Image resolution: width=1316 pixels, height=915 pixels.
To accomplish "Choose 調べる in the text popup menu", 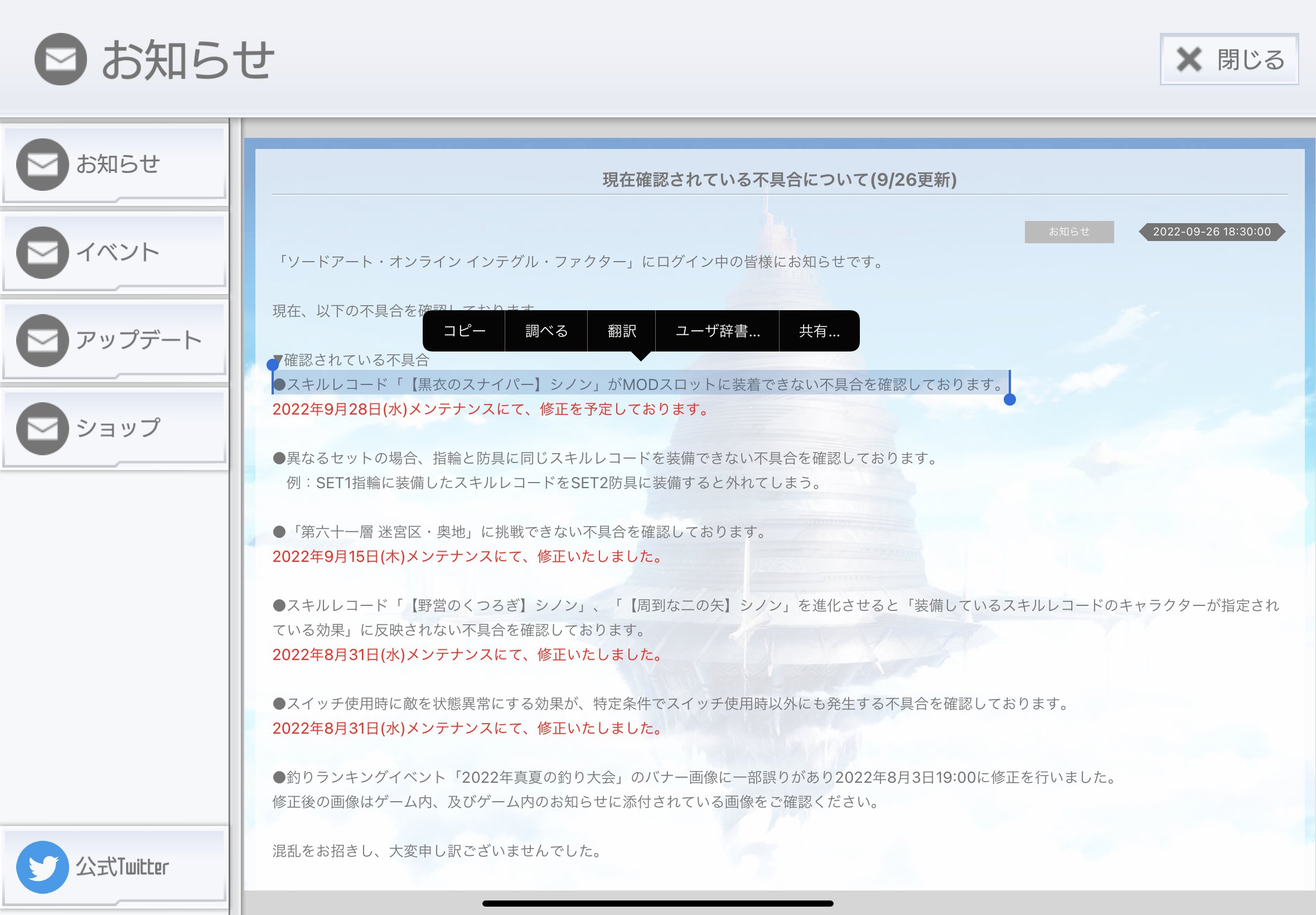I will tap(546, 331).
